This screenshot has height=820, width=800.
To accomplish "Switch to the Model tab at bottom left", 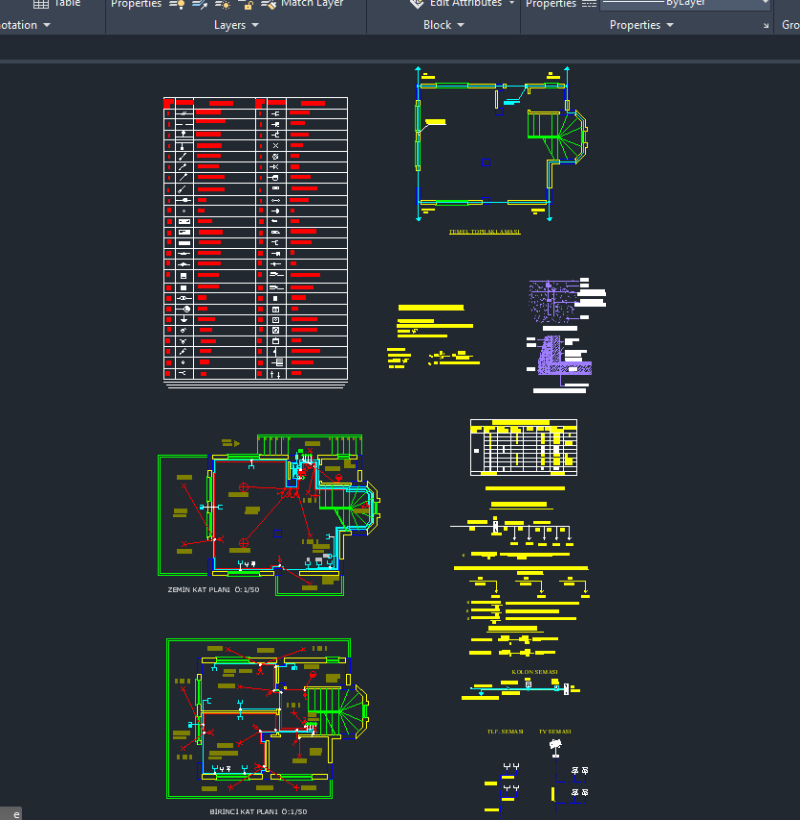I will pos(11,813).
